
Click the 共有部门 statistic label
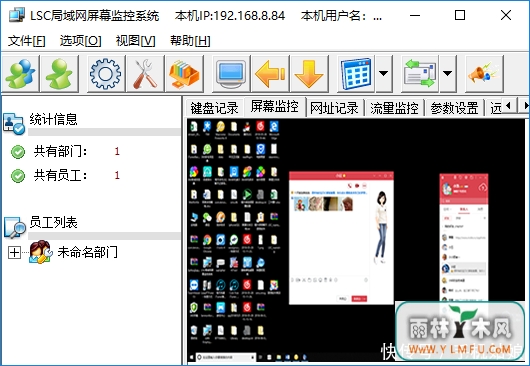(x=61, y=151)
